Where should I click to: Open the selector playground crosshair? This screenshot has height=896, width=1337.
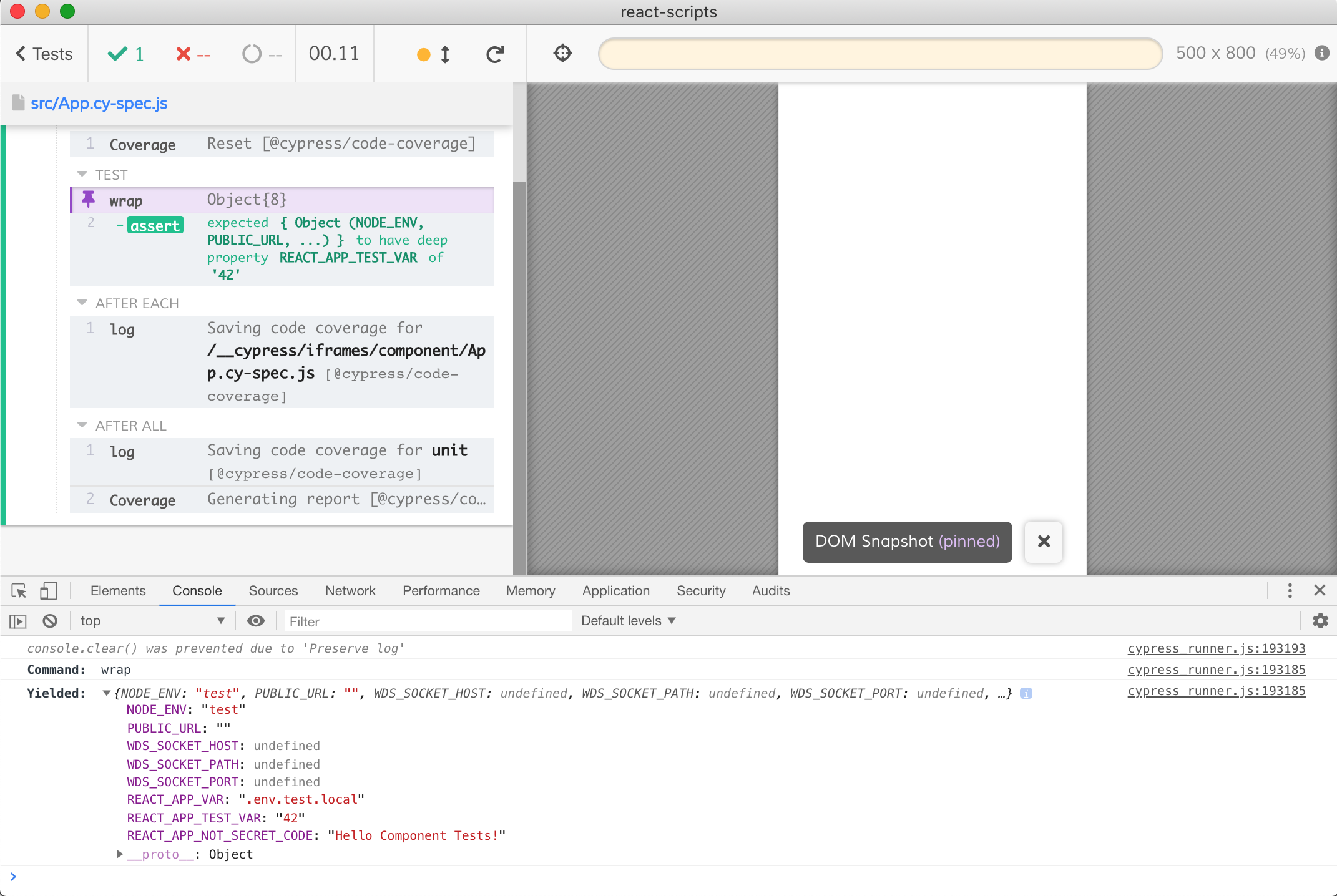562,53
